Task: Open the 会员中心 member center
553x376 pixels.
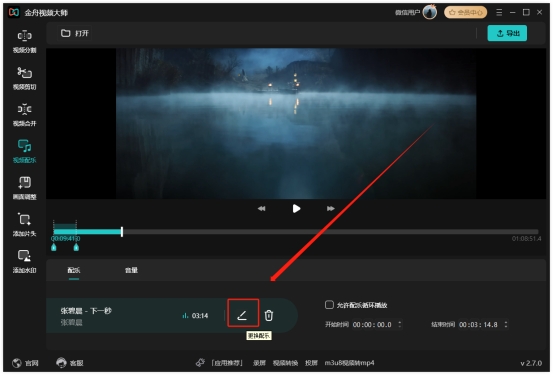Action: tap(466, 12)
